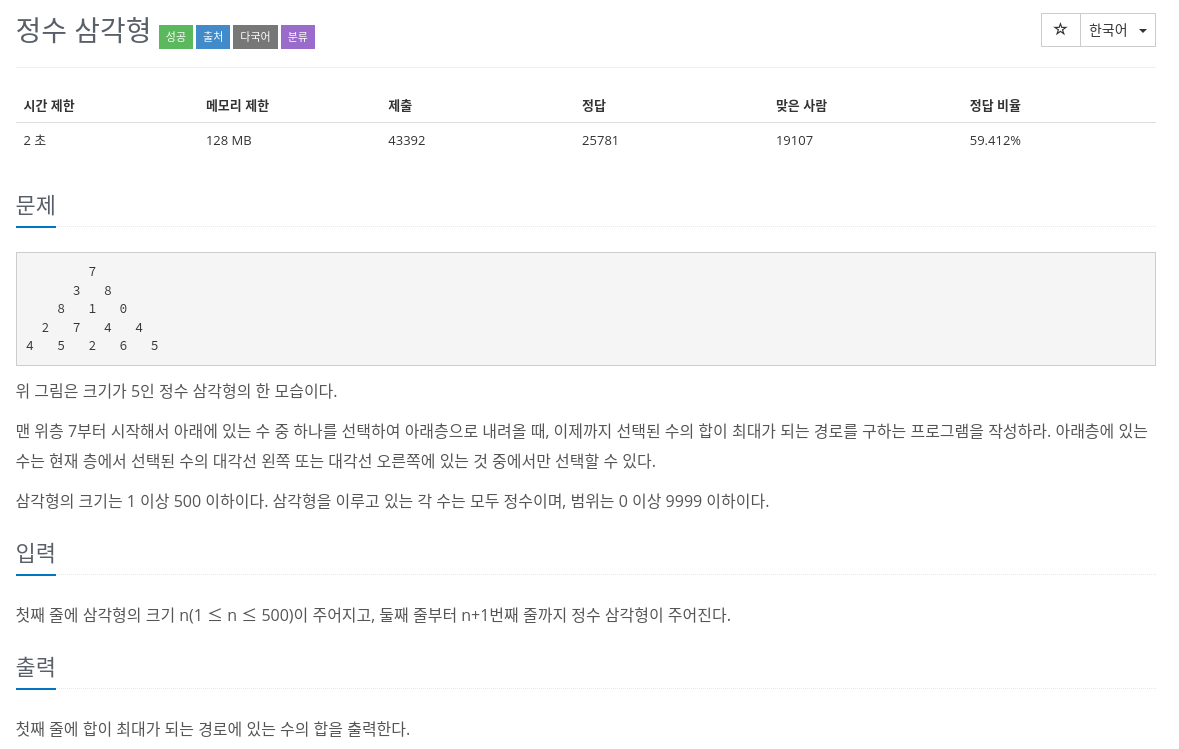The width and height of the screenshot is (1179, 749).
Task: Click the 19107 solvers count
Action: point(795,141)
